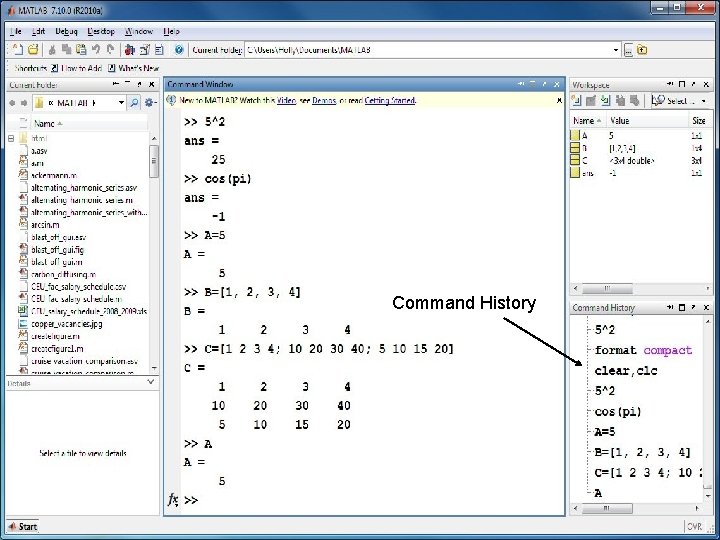
Task: Click the New script toolbar icon
Action: [17, 50]
